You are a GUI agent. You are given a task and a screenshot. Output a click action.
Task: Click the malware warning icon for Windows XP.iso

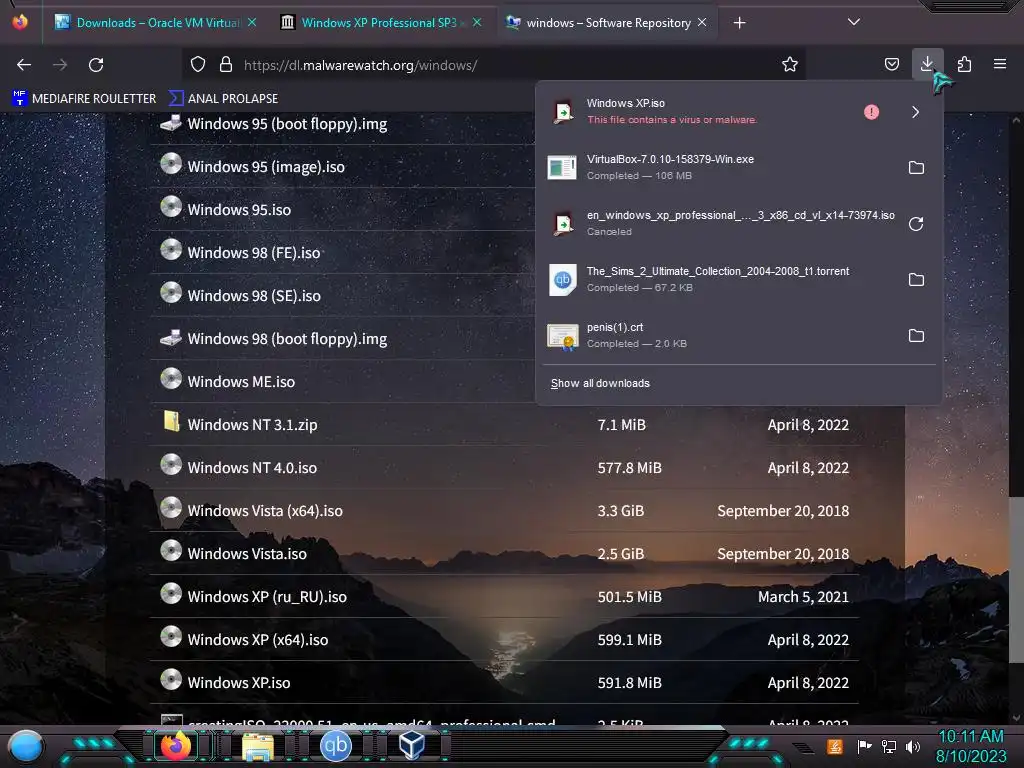click(x=871, y=112)
